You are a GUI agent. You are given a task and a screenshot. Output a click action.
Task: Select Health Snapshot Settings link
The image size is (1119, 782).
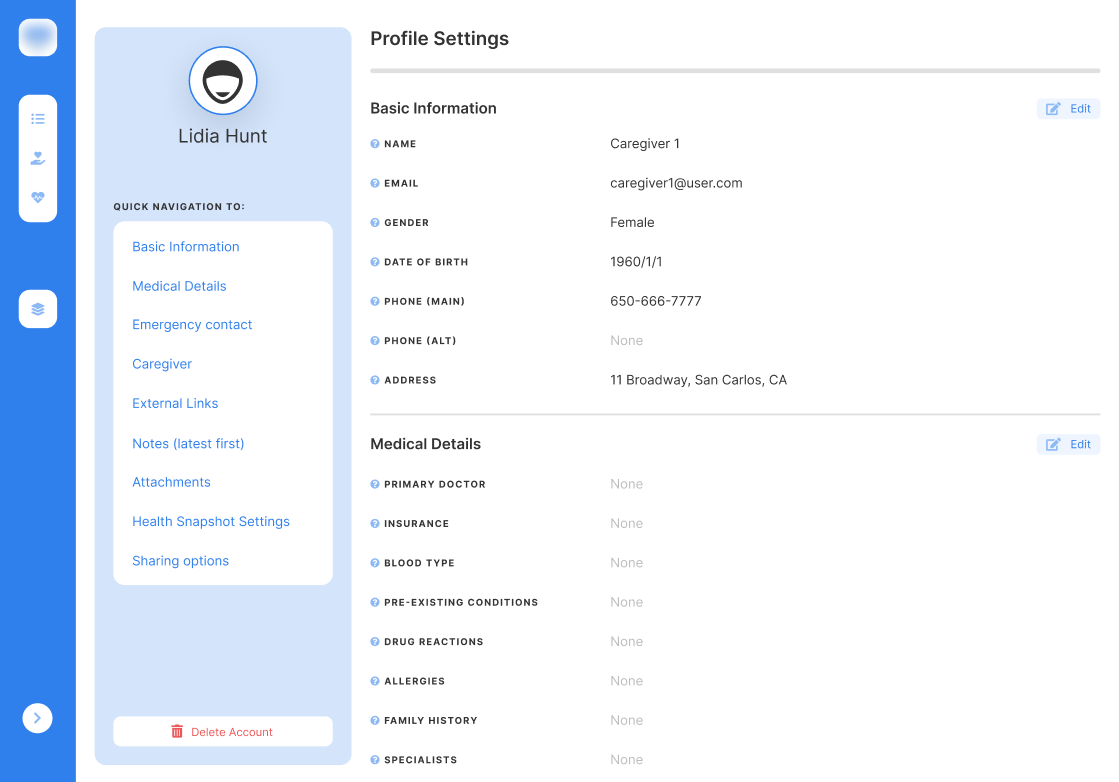211,522
